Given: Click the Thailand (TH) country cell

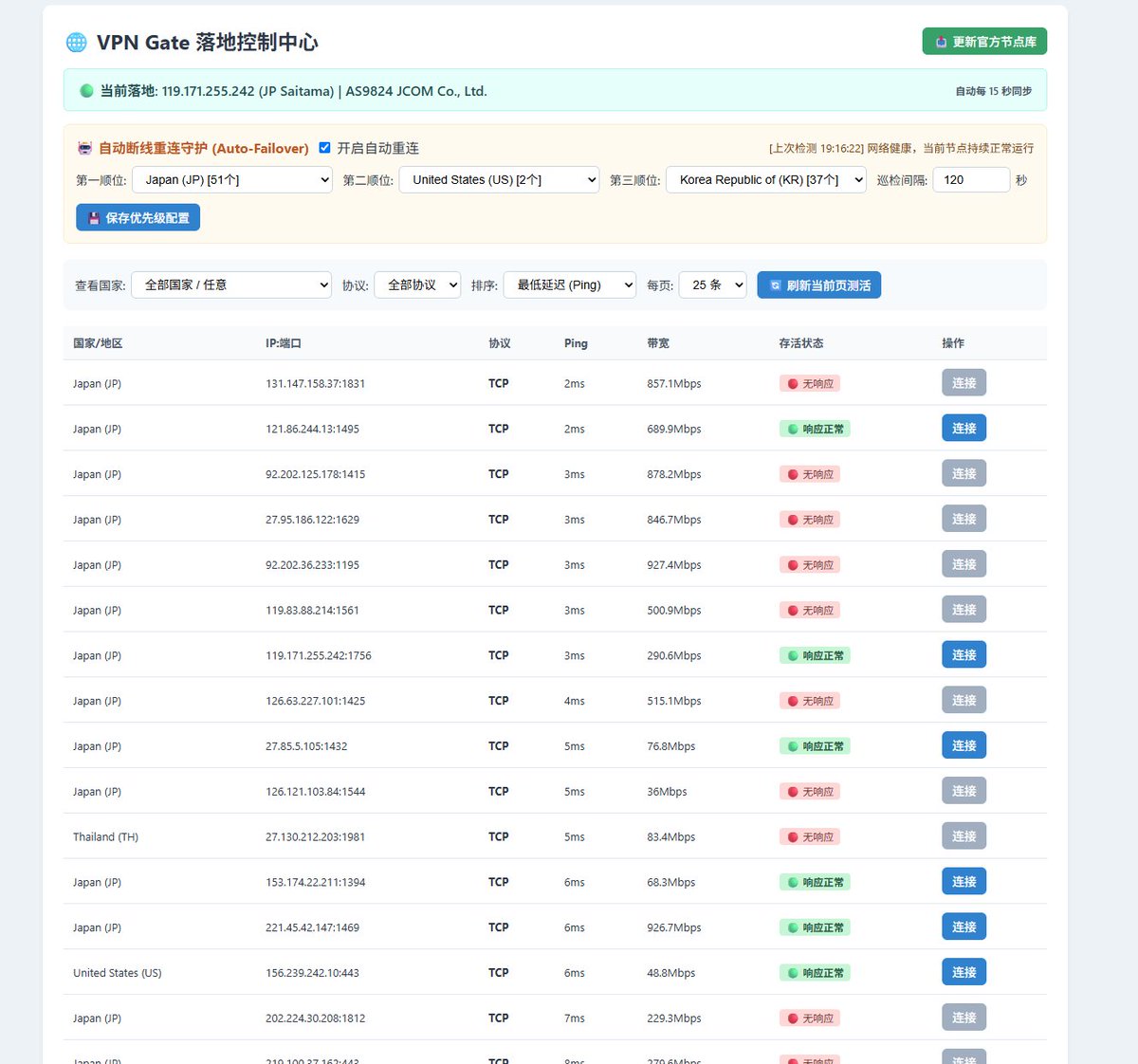Looking at the screenshot, I should click(x=105, y=837).
